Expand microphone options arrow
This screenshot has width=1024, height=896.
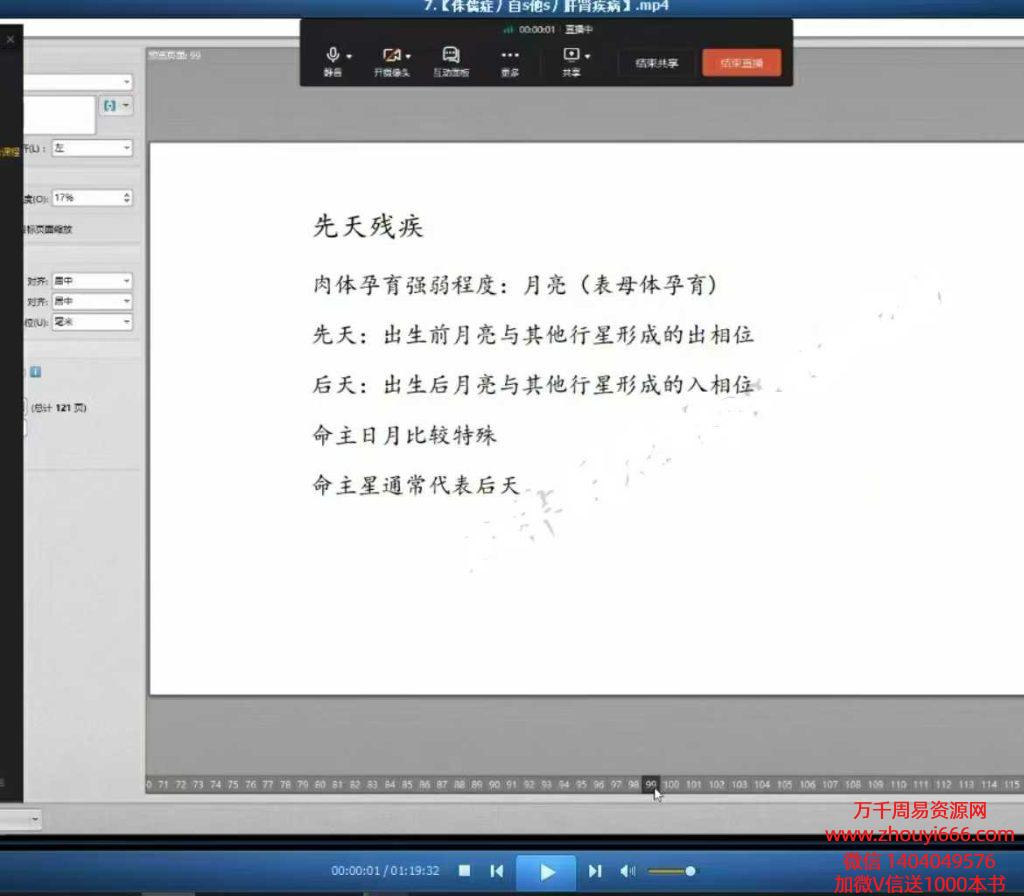tap(348, 56)
